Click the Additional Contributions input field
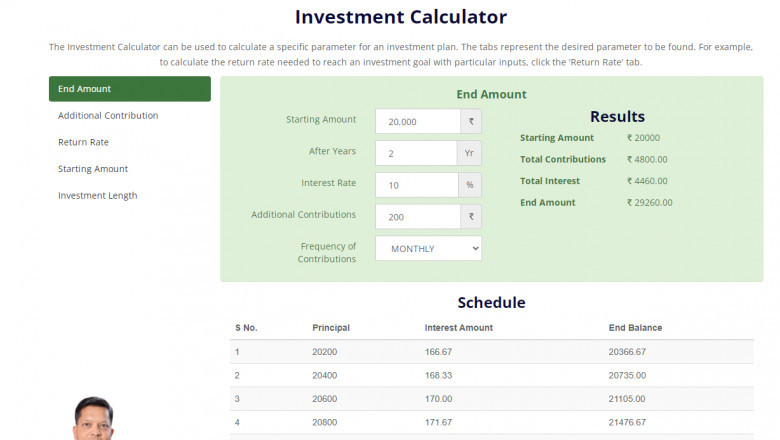This screenshot has width=780, height=440. (x=417, y=217)
